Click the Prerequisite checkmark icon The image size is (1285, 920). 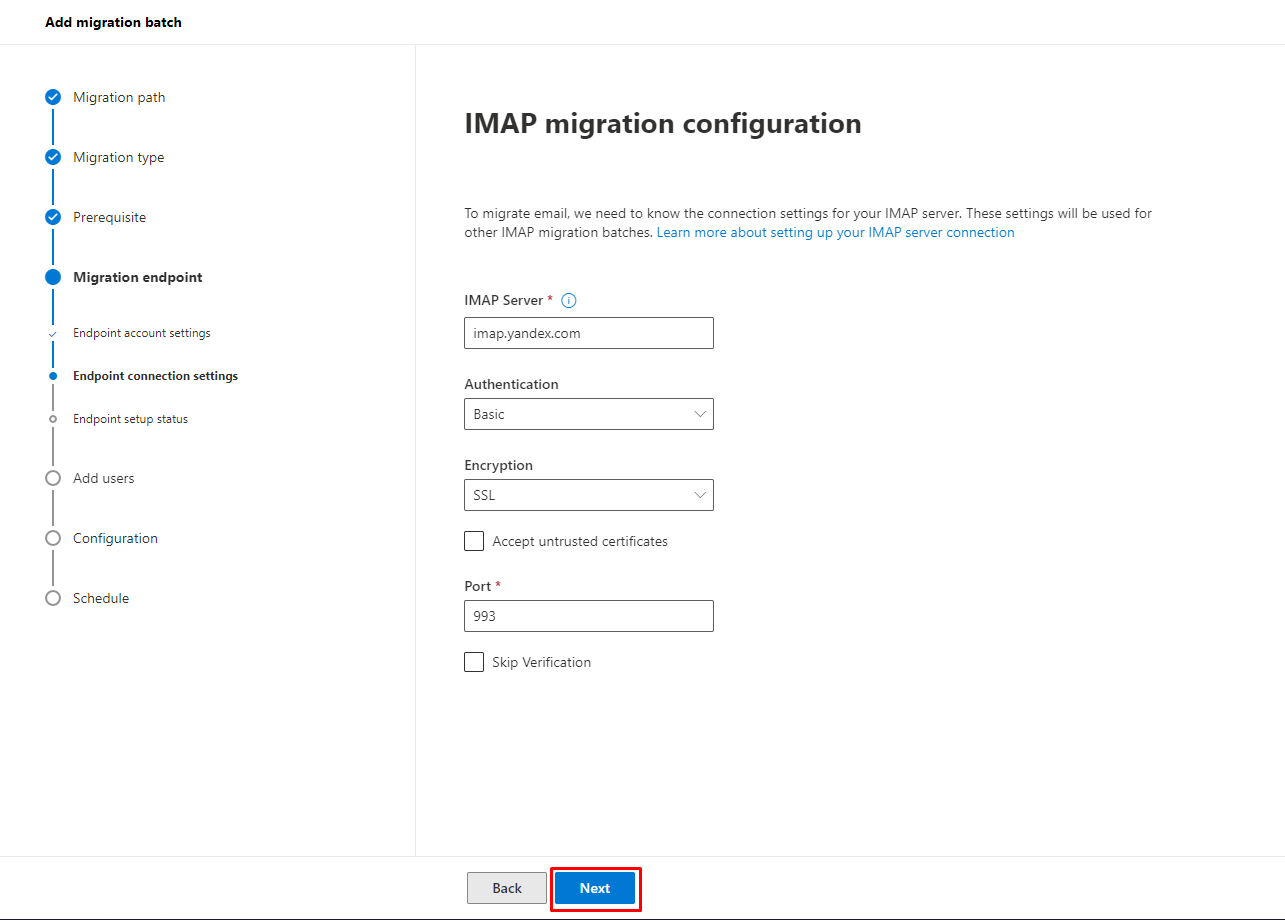click(53, 217)
